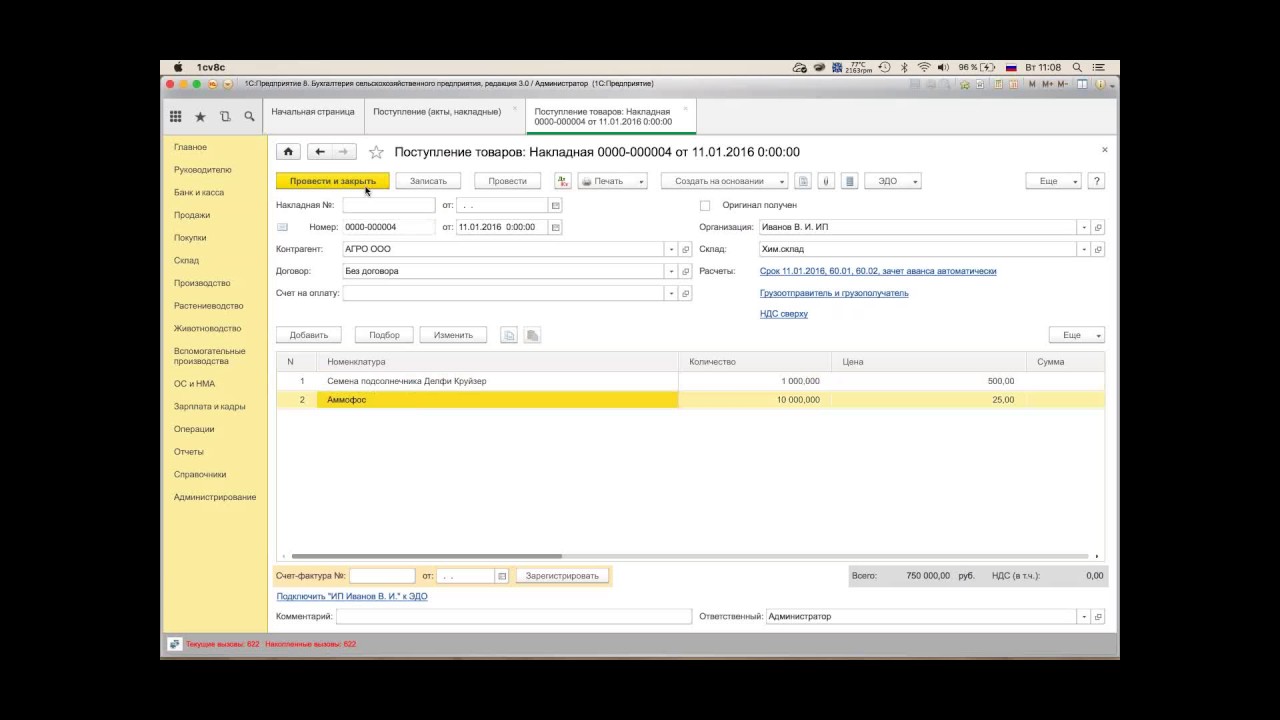Go to home page icon button
The width and height of the screenshot is (1280, 720).
tap(289, 152)
